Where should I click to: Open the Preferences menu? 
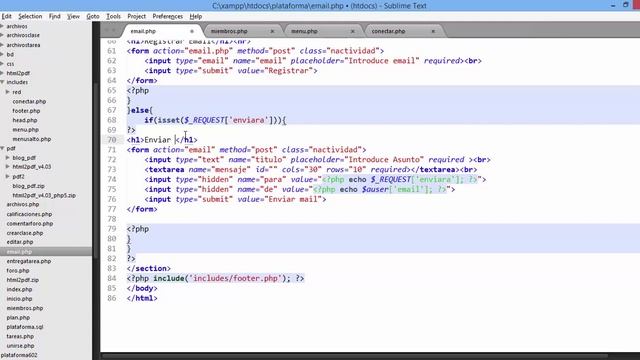pos(167,16)
